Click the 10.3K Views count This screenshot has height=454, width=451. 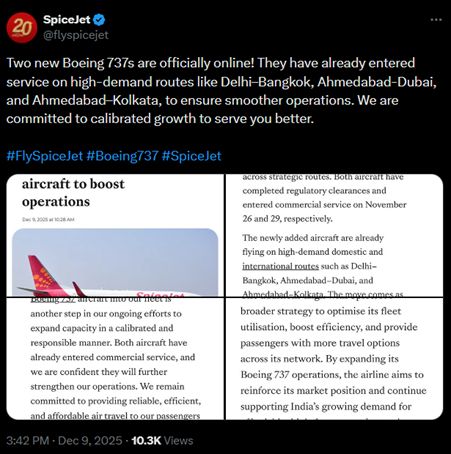(162, 441)
